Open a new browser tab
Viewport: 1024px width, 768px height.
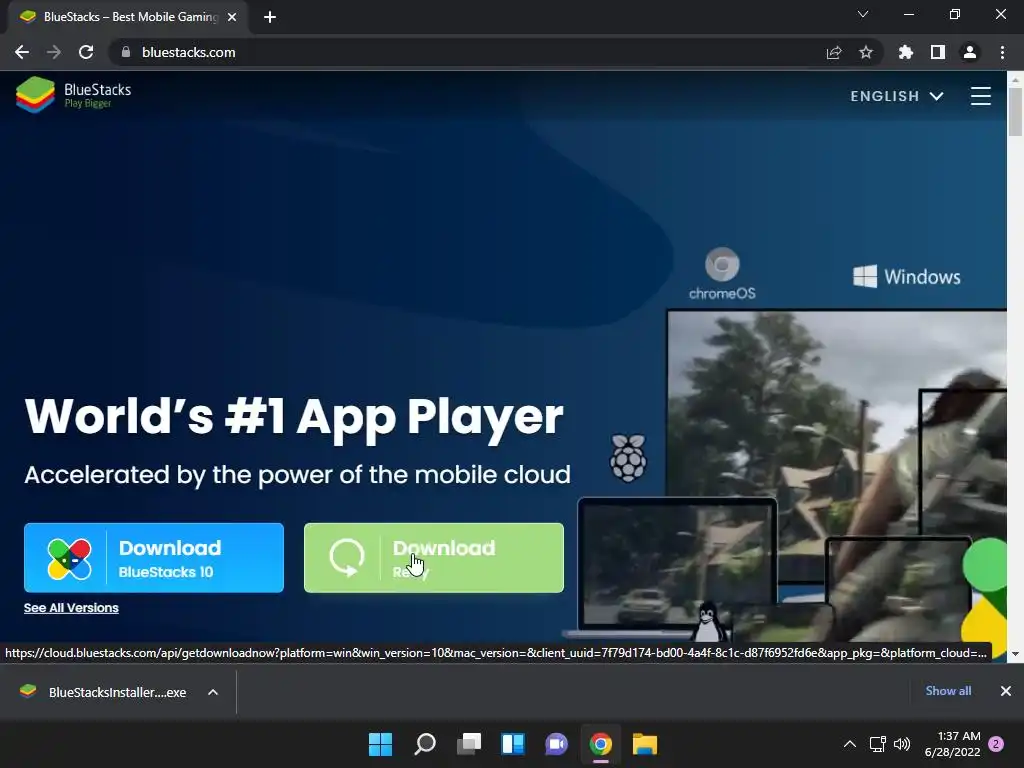click(x=270, y=17)
